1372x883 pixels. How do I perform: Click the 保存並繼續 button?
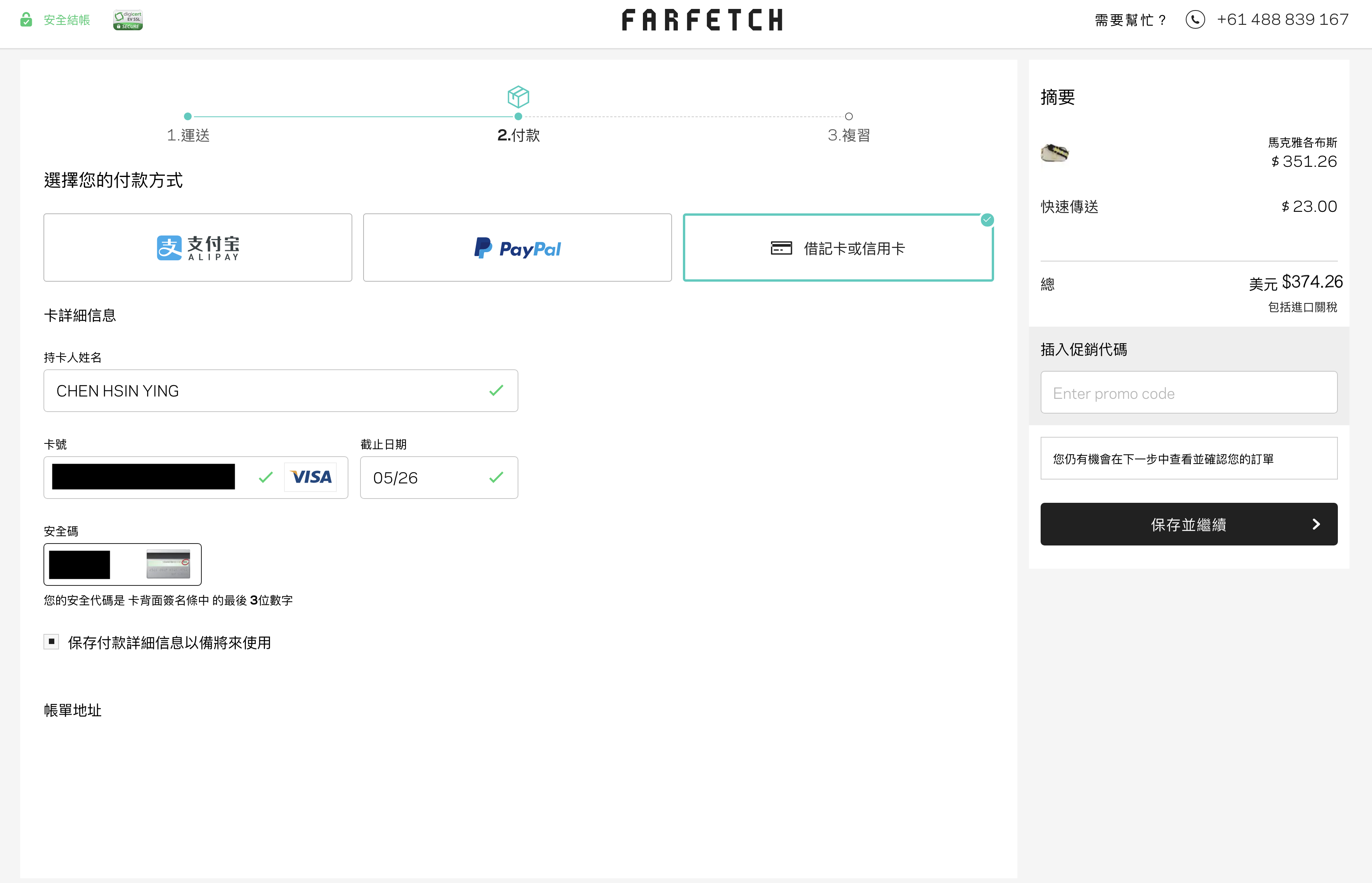click(x=1188, y=524)
